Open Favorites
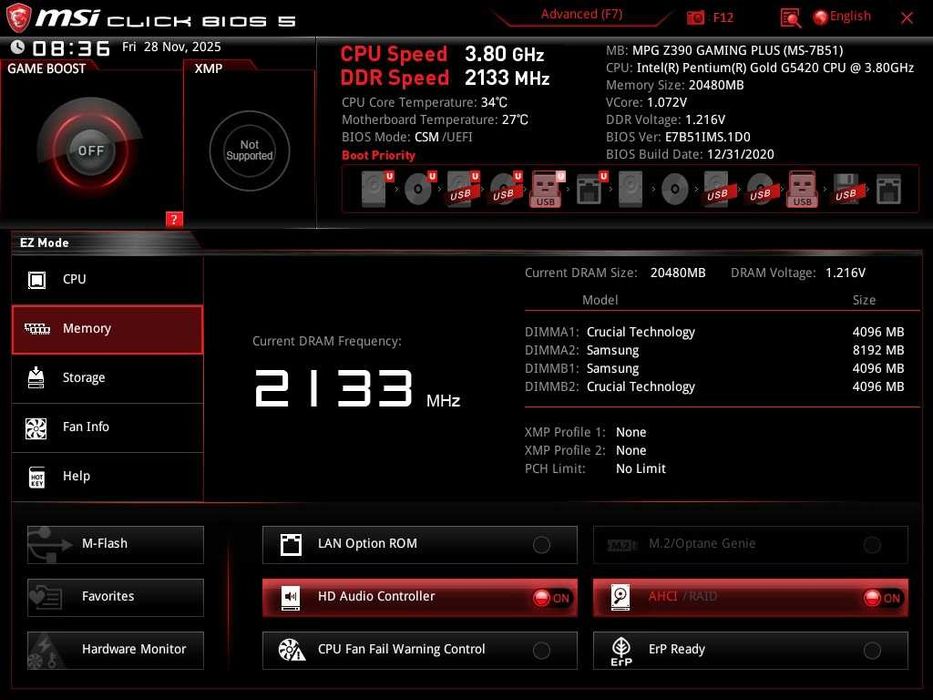 (x=115, y=597)
